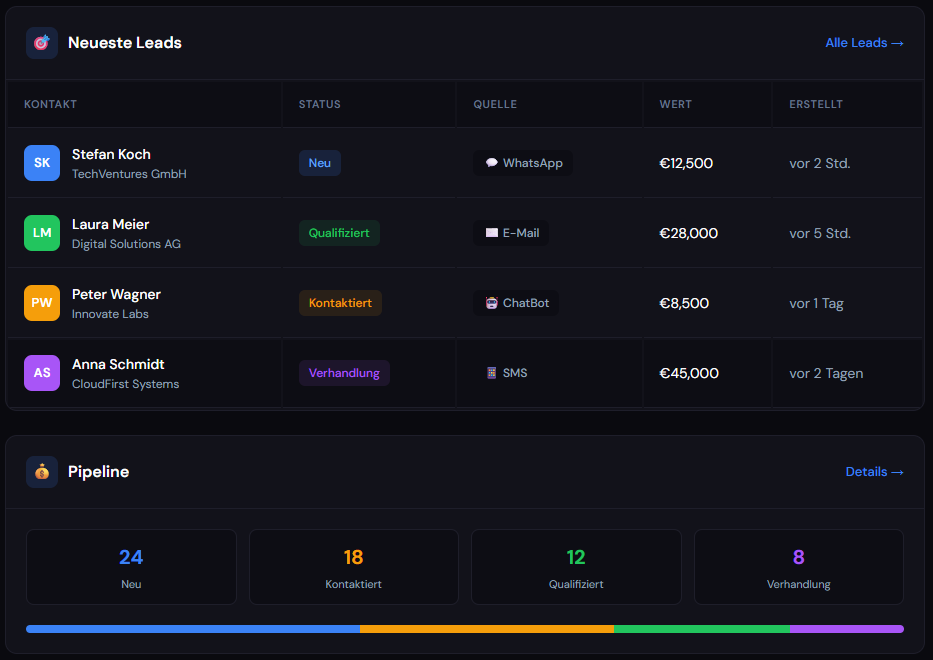The width and height of the screenshot is (933, 660).
Task: Click the blue segment of the pipeline bar
Action: 192,629
